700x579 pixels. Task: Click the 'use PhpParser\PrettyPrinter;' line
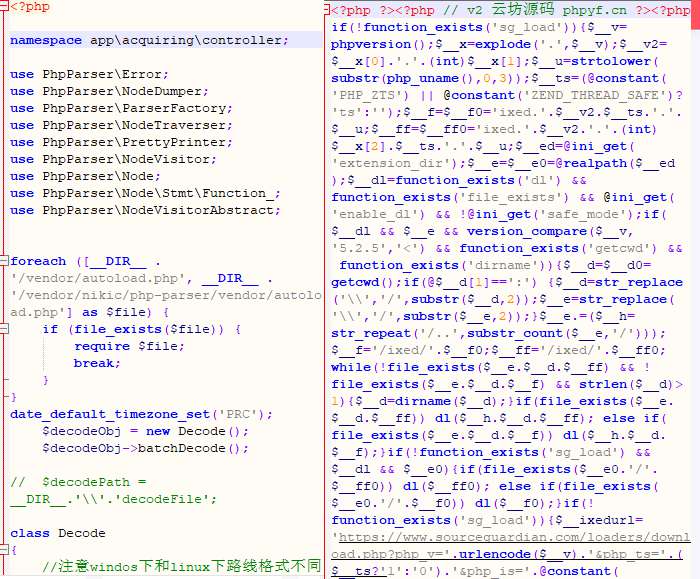coord(121,142)
